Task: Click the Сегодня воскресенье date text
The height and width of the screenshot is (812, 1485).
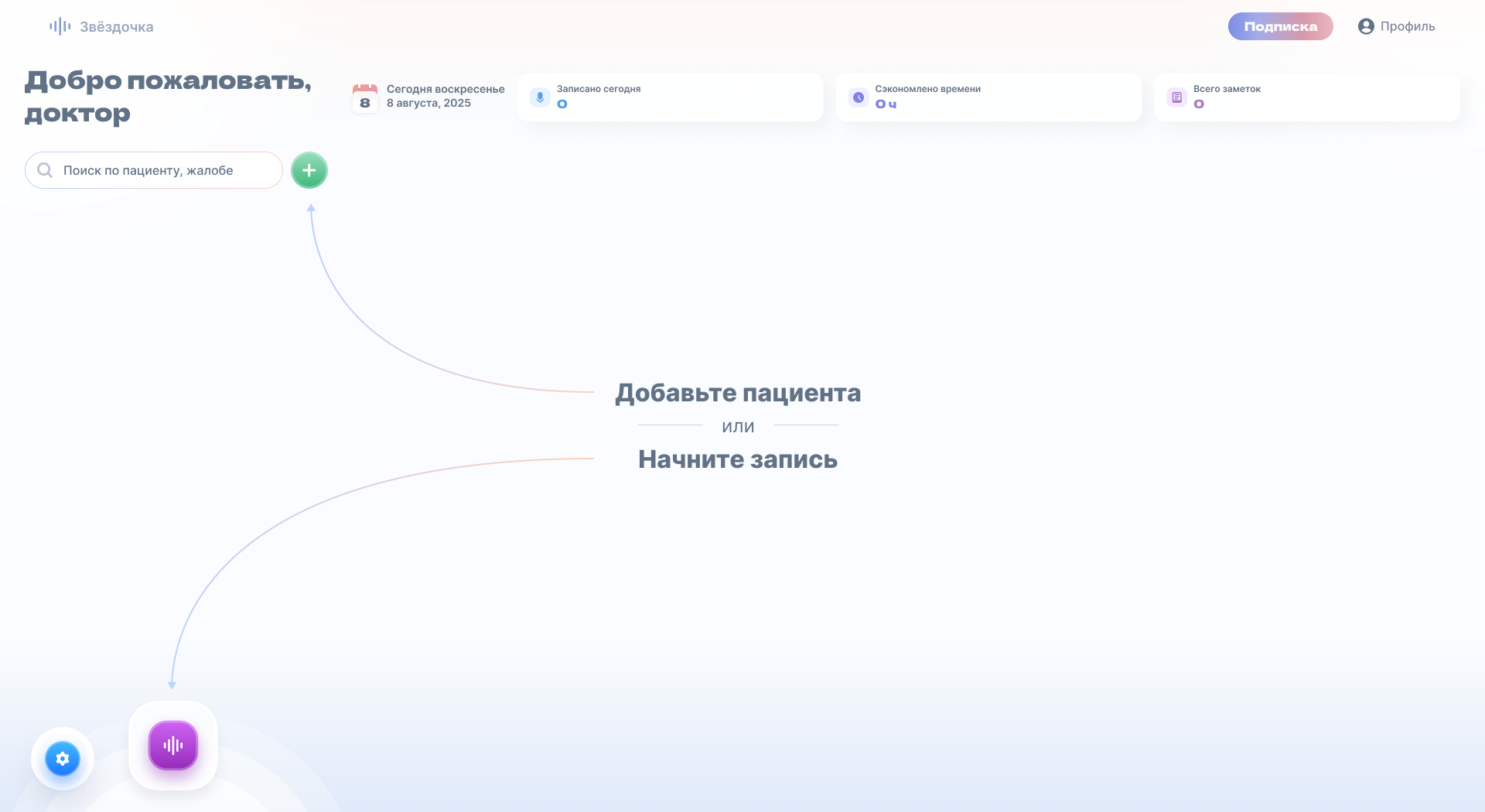Action: pos(445,89)
